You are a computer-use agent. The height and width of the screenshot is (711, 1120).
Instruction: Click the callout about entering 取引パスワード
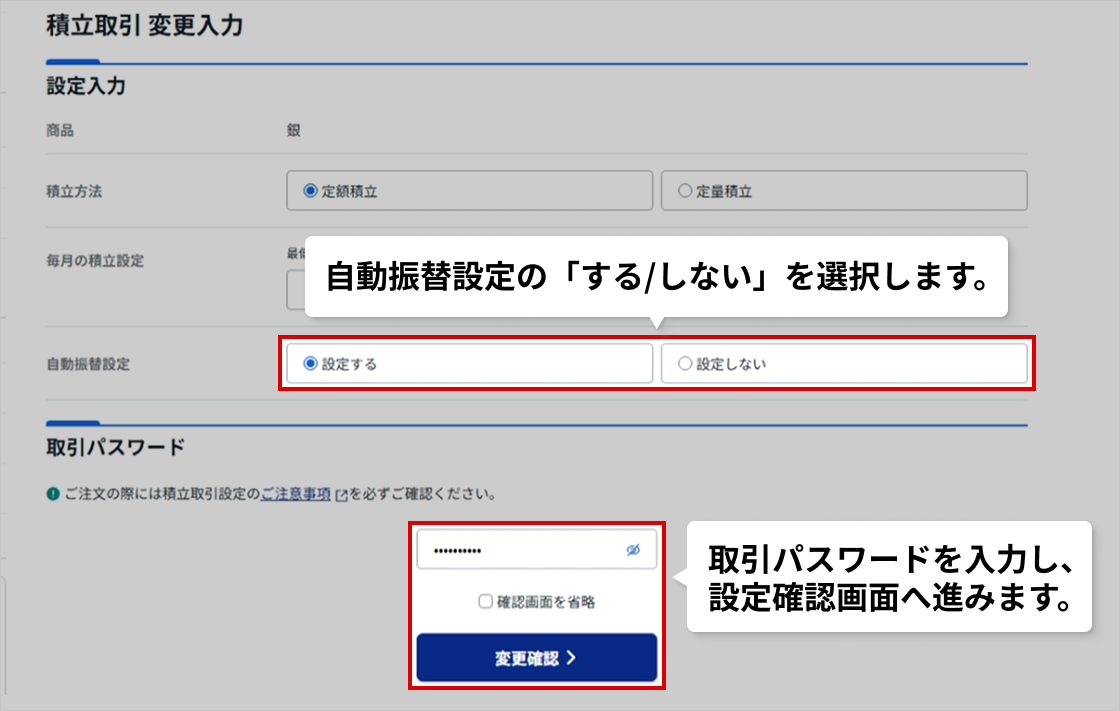[x=888, y=577]
